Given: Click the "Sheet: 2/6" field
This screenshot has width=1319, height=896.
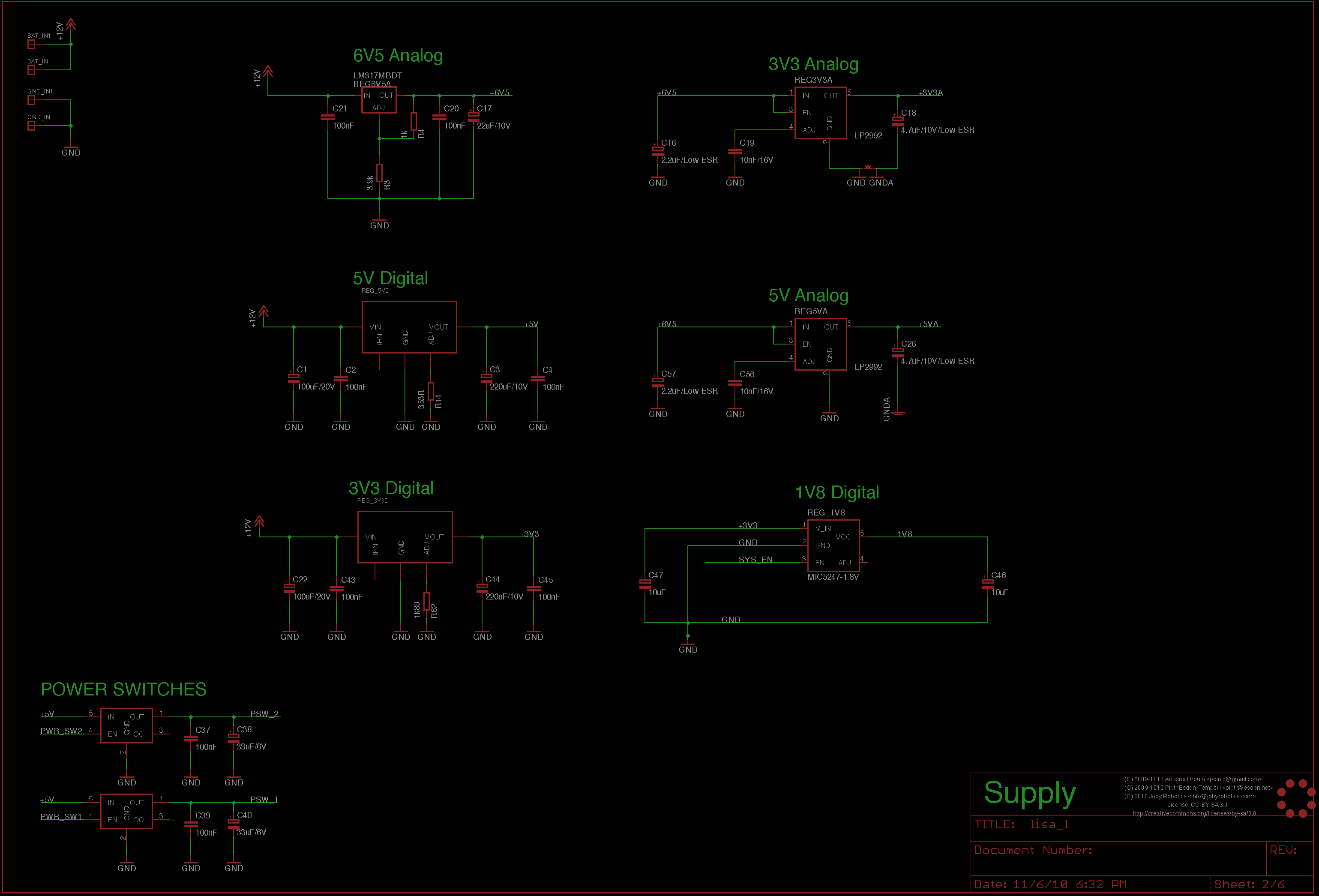Looking at the screenshot, I should pos(1249,884).
